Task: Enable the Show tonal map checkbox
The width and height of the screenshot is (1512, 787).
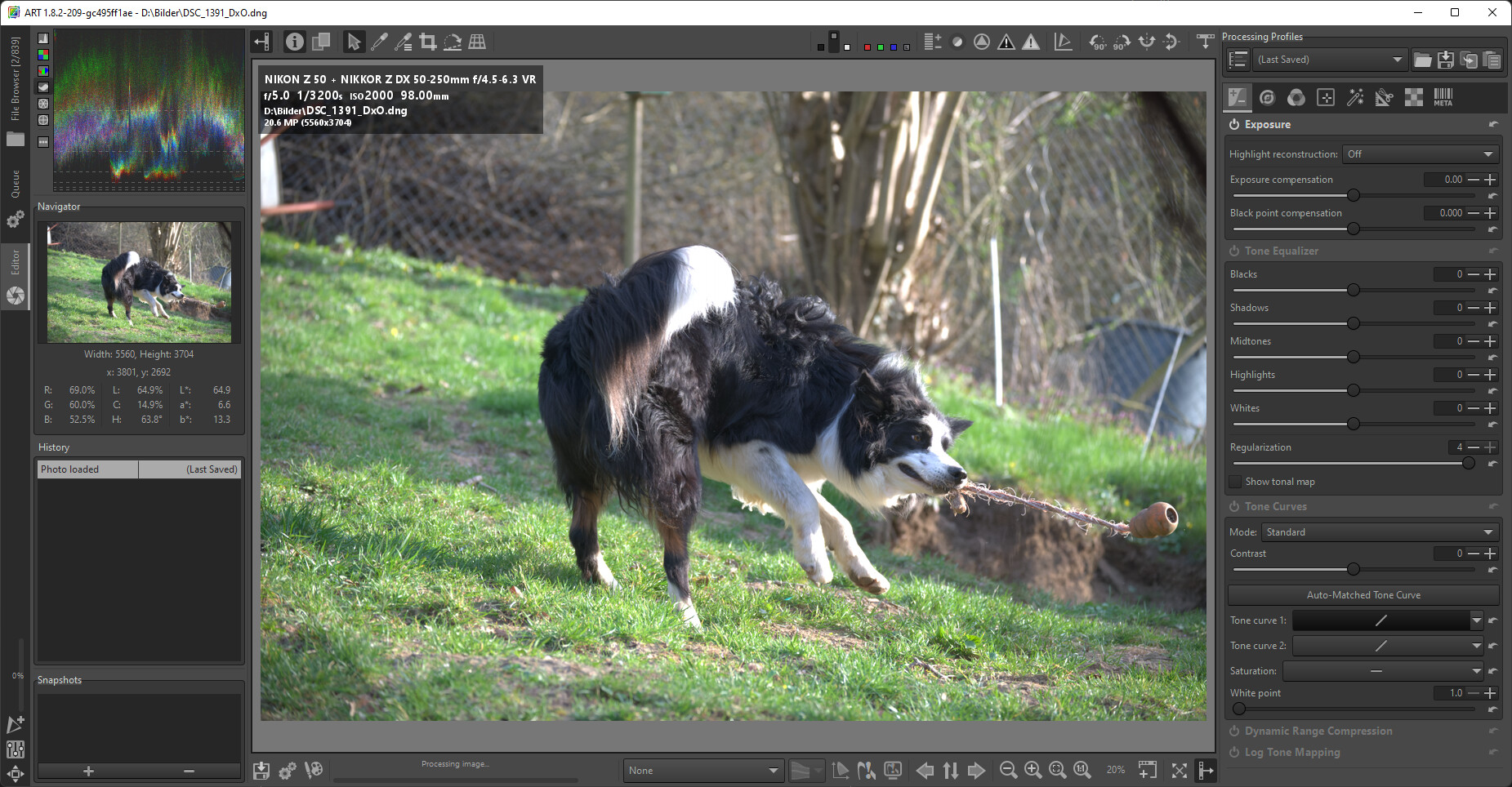Action: 1236,482
